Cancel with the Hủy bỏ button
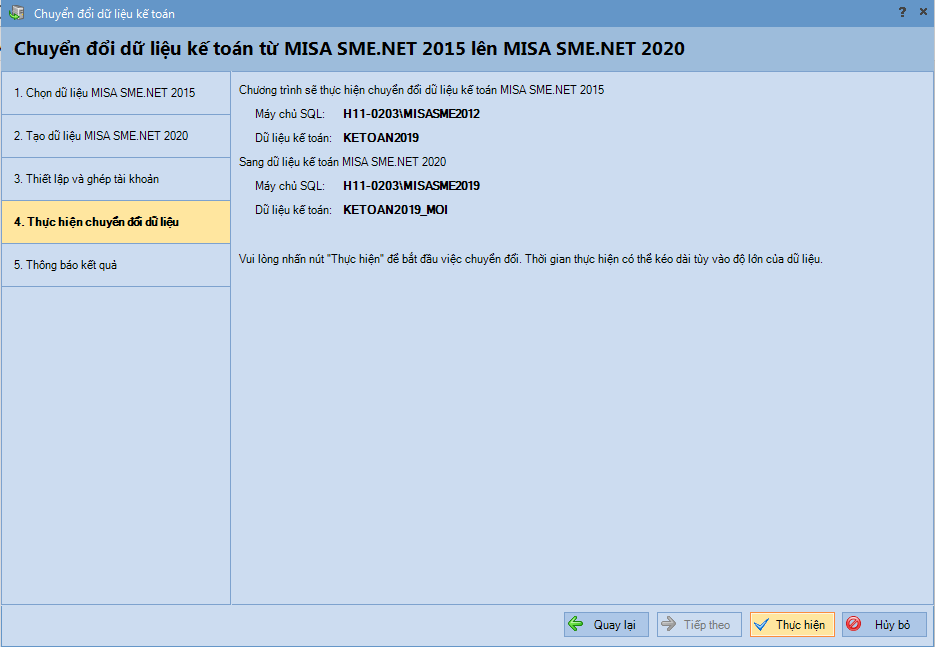The width and height of the screenshot is (935, 647). pos(884,624)
